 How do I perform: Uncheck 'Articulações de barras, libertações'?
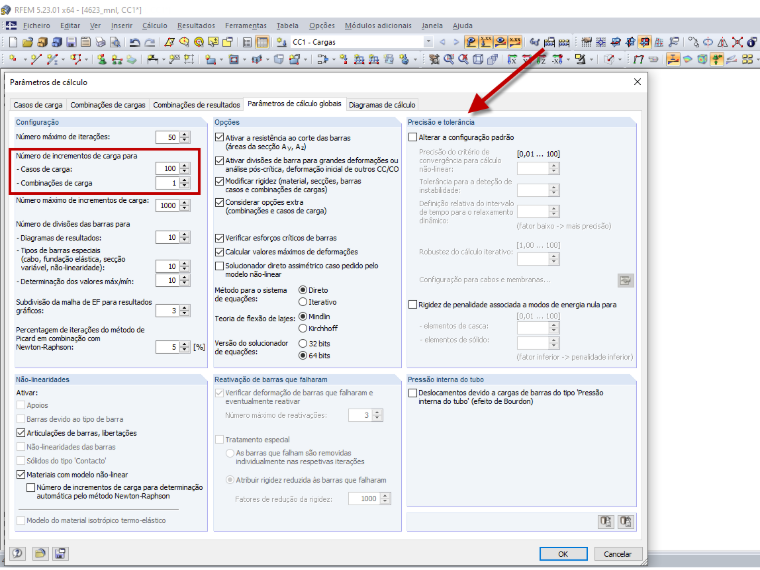click(20, 433)
